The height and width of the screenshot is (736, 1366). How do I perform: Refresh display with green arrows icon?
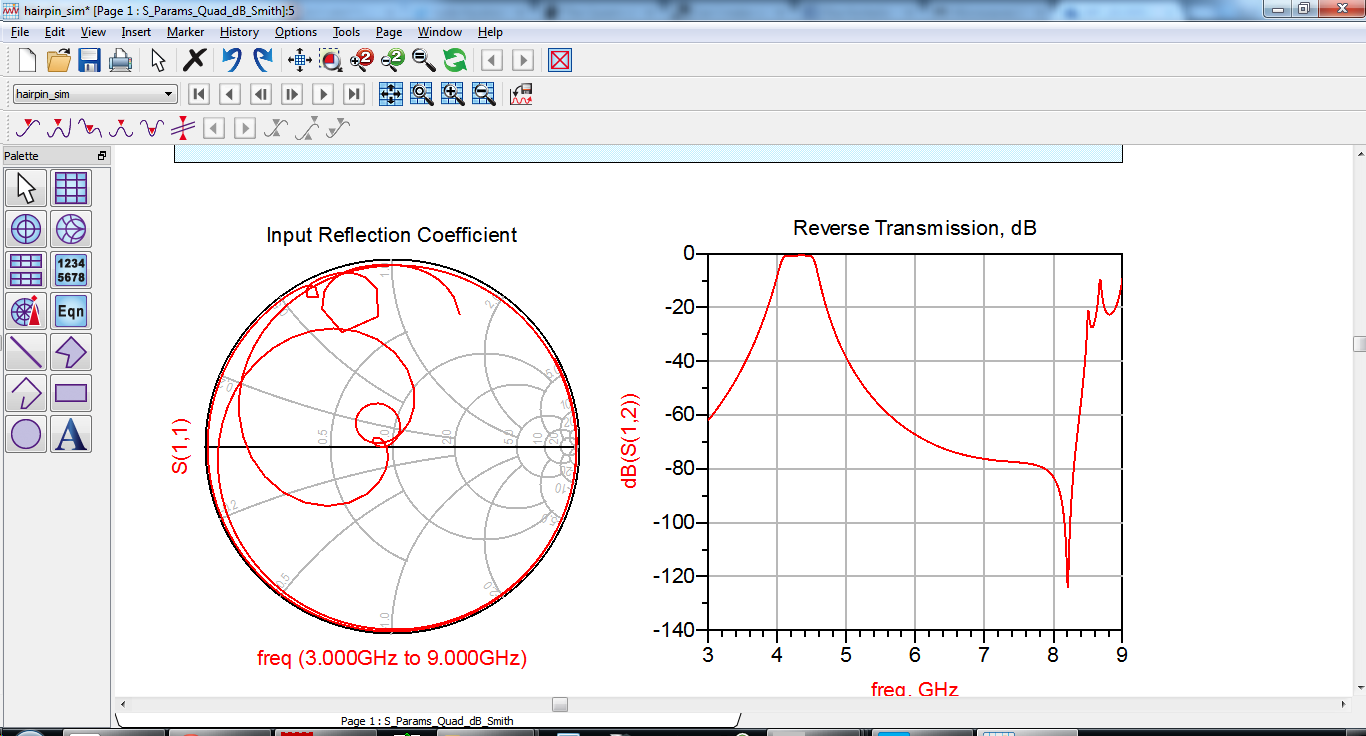click(455, 60)
